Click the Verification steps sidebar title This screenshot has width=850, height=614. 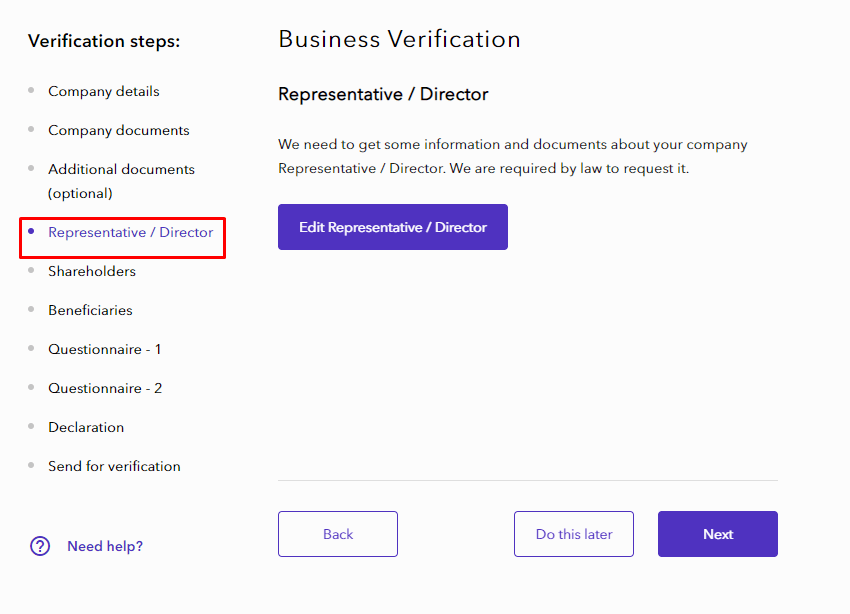click(x=104, y=42)
